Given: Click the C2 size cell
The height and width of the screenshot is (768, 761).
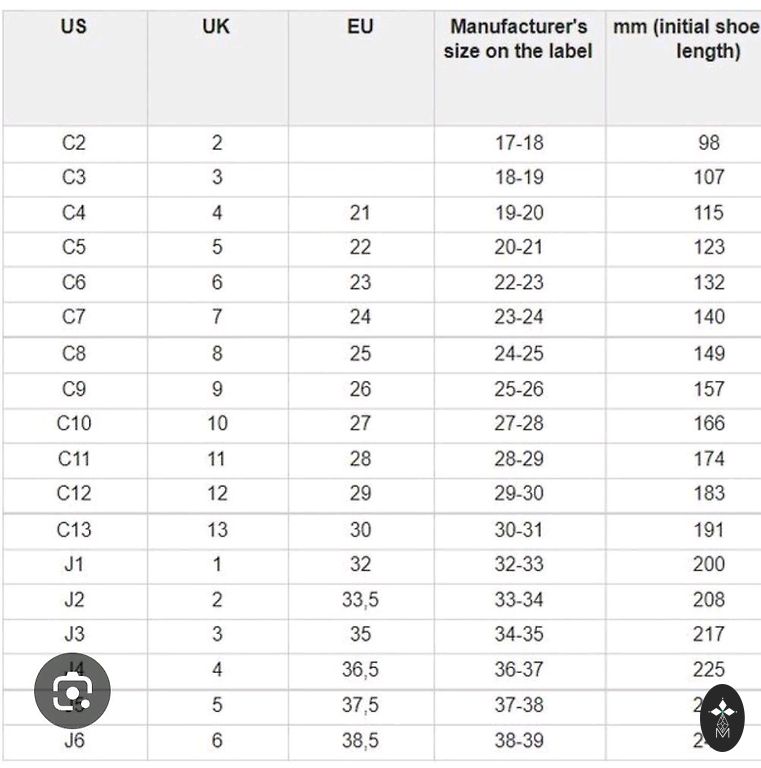Looking at the screenshot, I should (74, 143).
